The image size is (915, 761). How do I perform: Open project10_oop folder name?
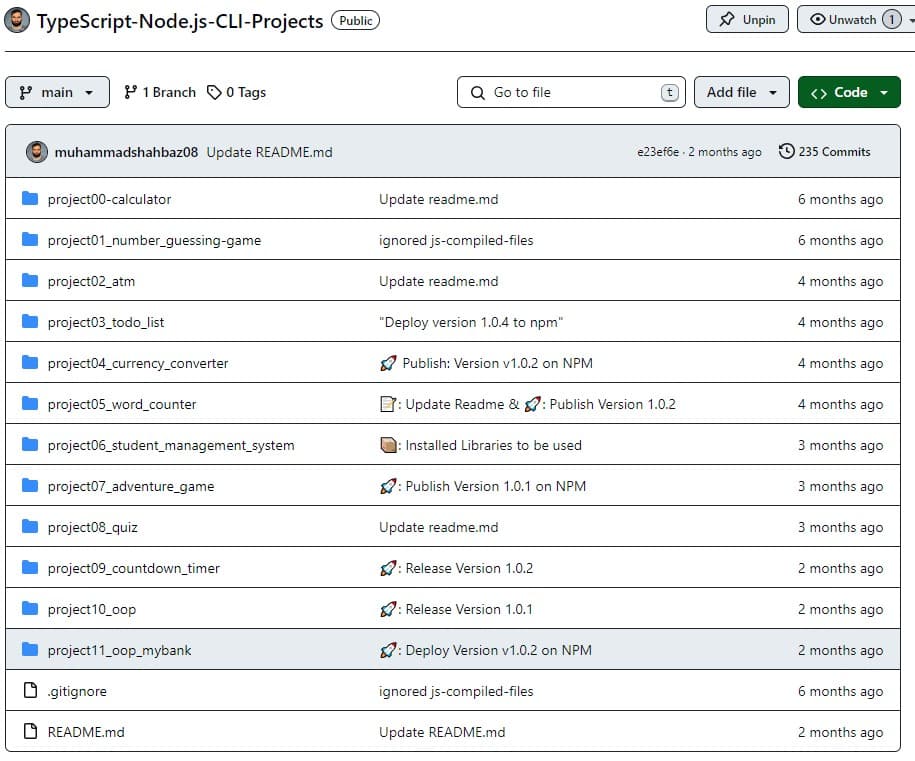tap(92, 609)
